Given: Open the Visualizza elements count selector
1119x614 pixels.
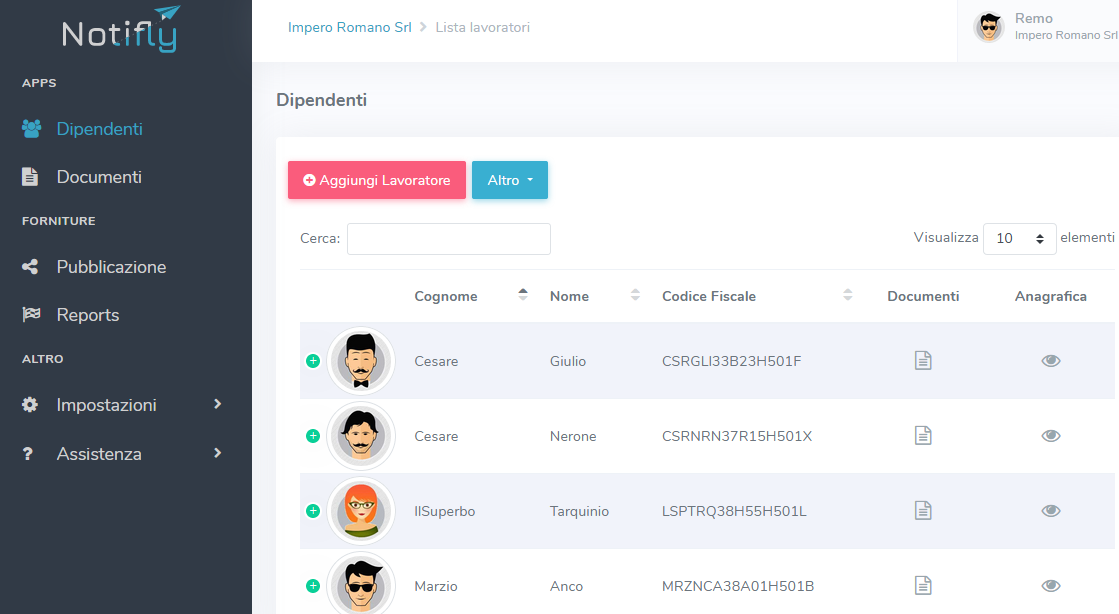Looking at the screenshot, I should point(1019,239).
